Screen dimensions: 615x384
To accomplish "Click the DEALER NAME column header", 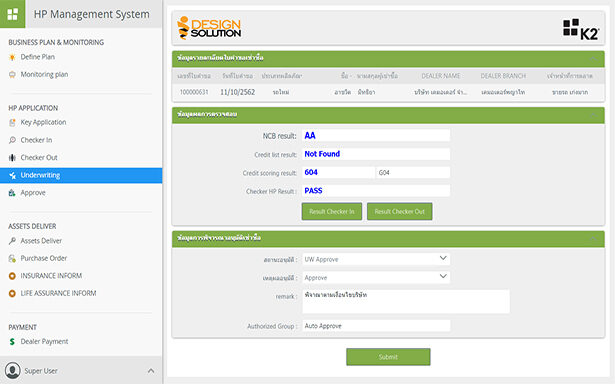I will 440,76.
